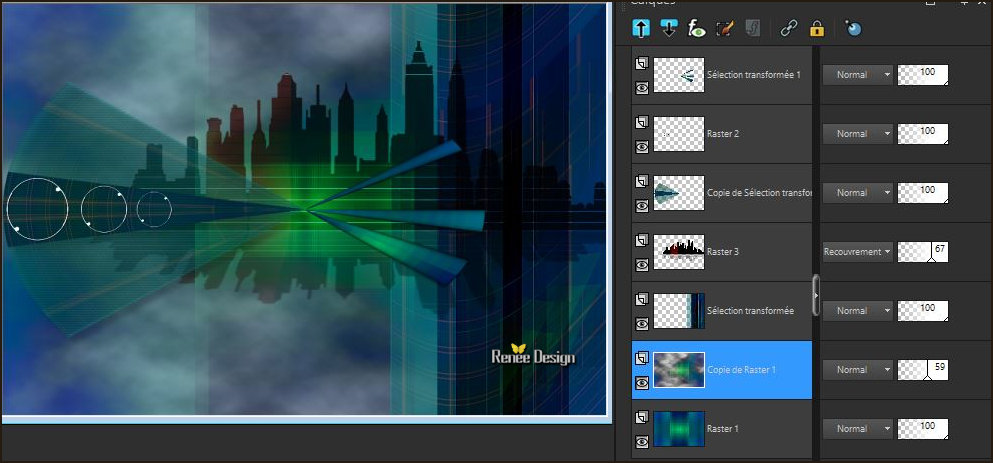
Task: Click opacity slider of Sélection transformée layer
Action: click(923, 310)
